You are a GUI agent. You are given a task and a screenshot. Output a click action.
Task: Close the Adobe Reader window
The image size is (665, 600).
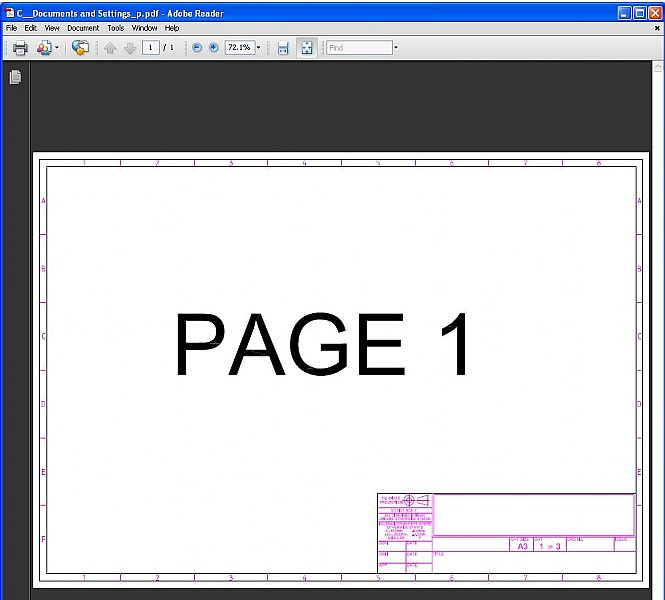655,13
